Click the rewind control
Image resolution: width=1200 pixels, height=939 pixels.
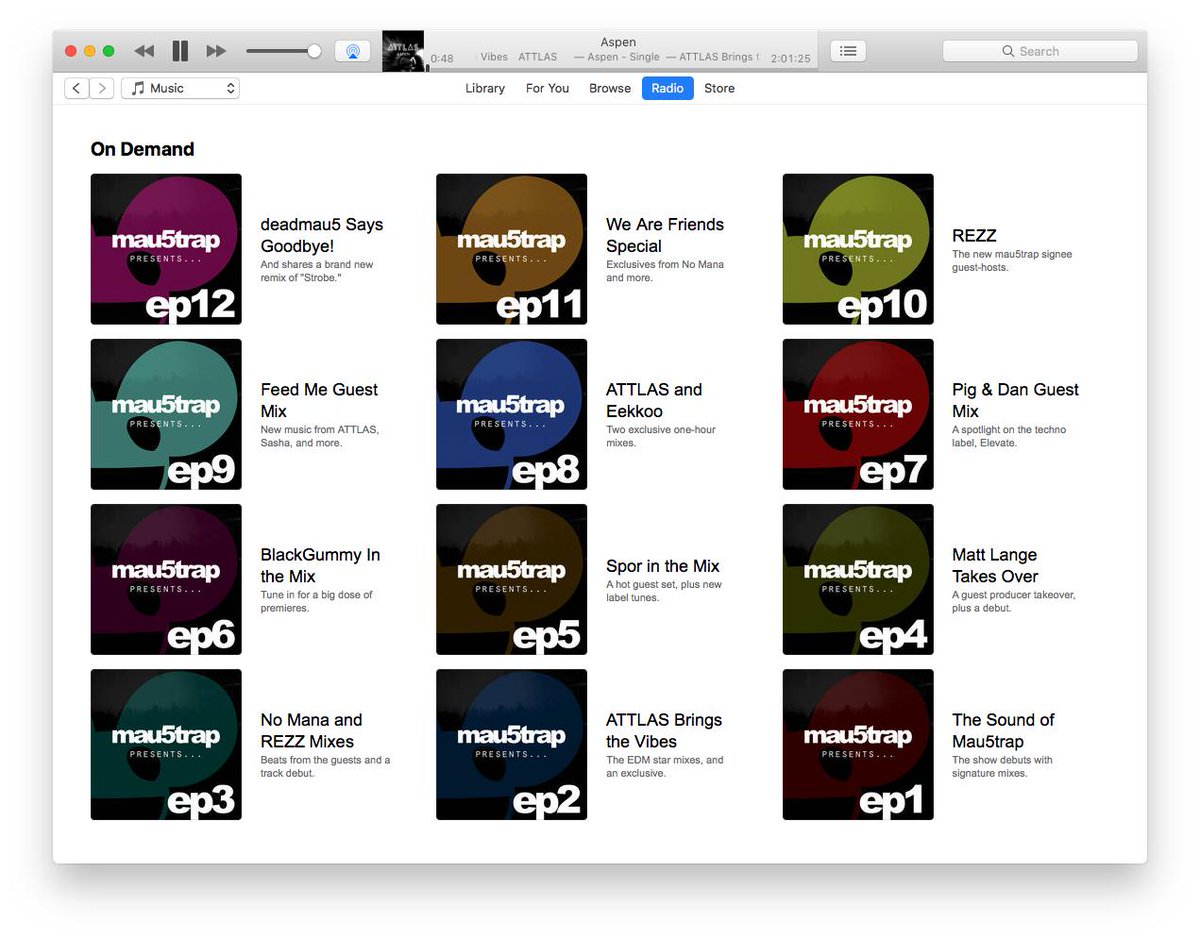[x=144, y=50]
